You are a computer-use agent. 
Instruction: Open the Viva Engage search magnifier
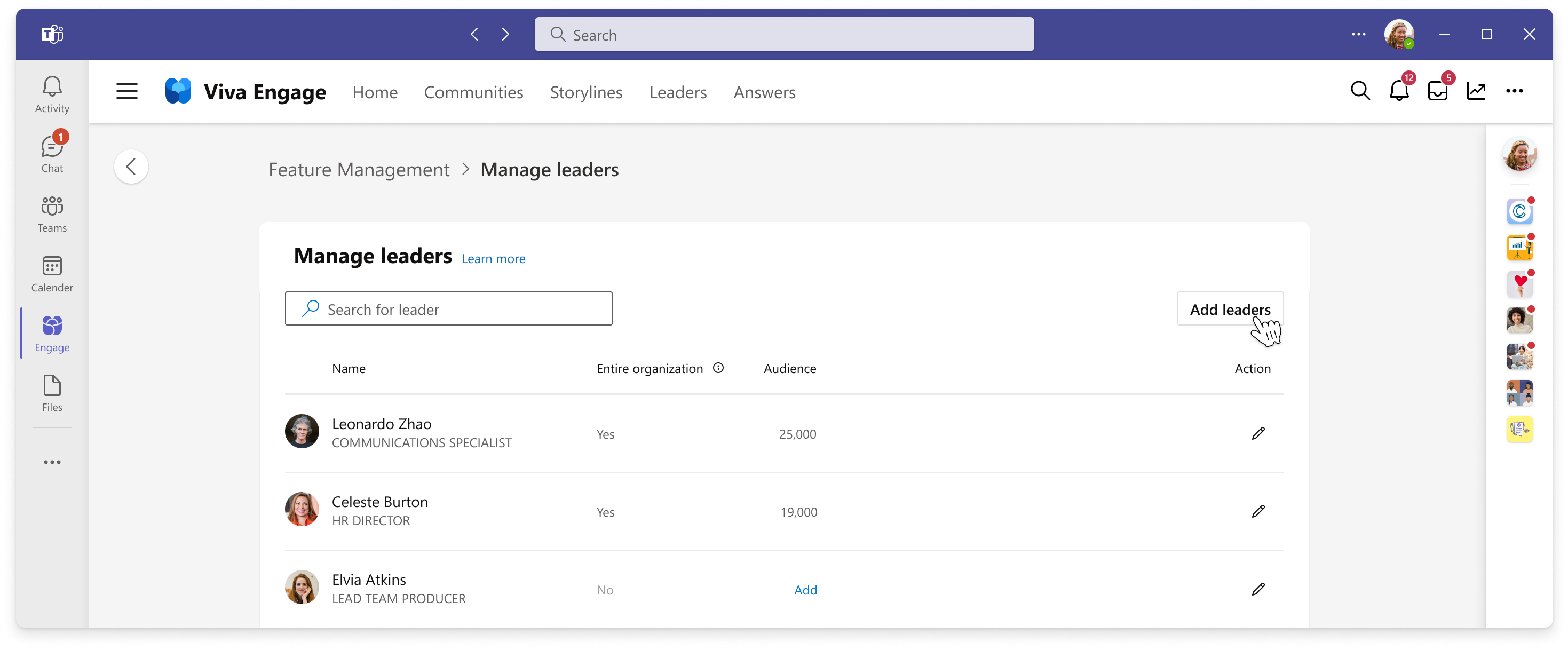pyautogui.click(x=1360, y=91)
